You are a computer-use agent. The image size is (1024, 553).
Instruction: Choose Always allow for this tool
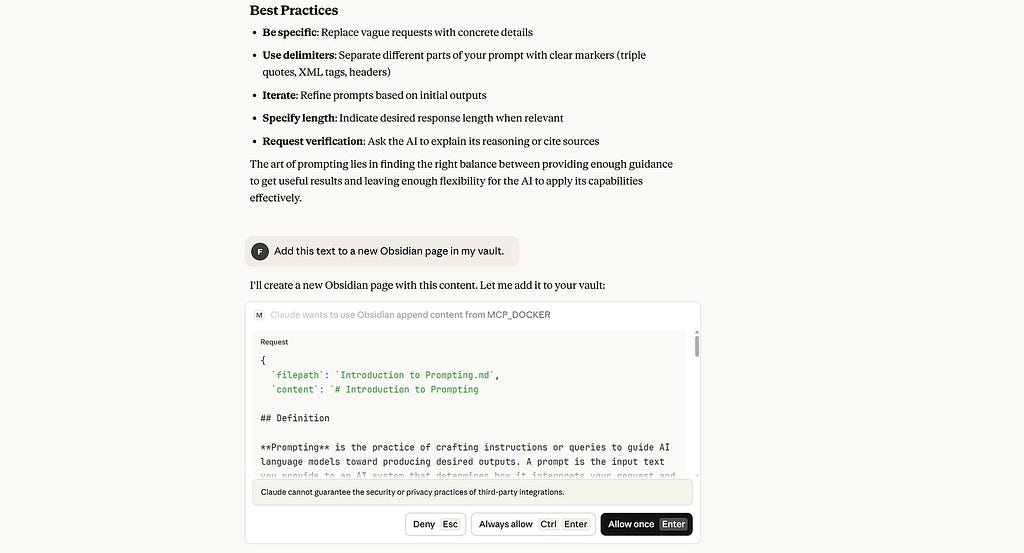tap(533, 524)
